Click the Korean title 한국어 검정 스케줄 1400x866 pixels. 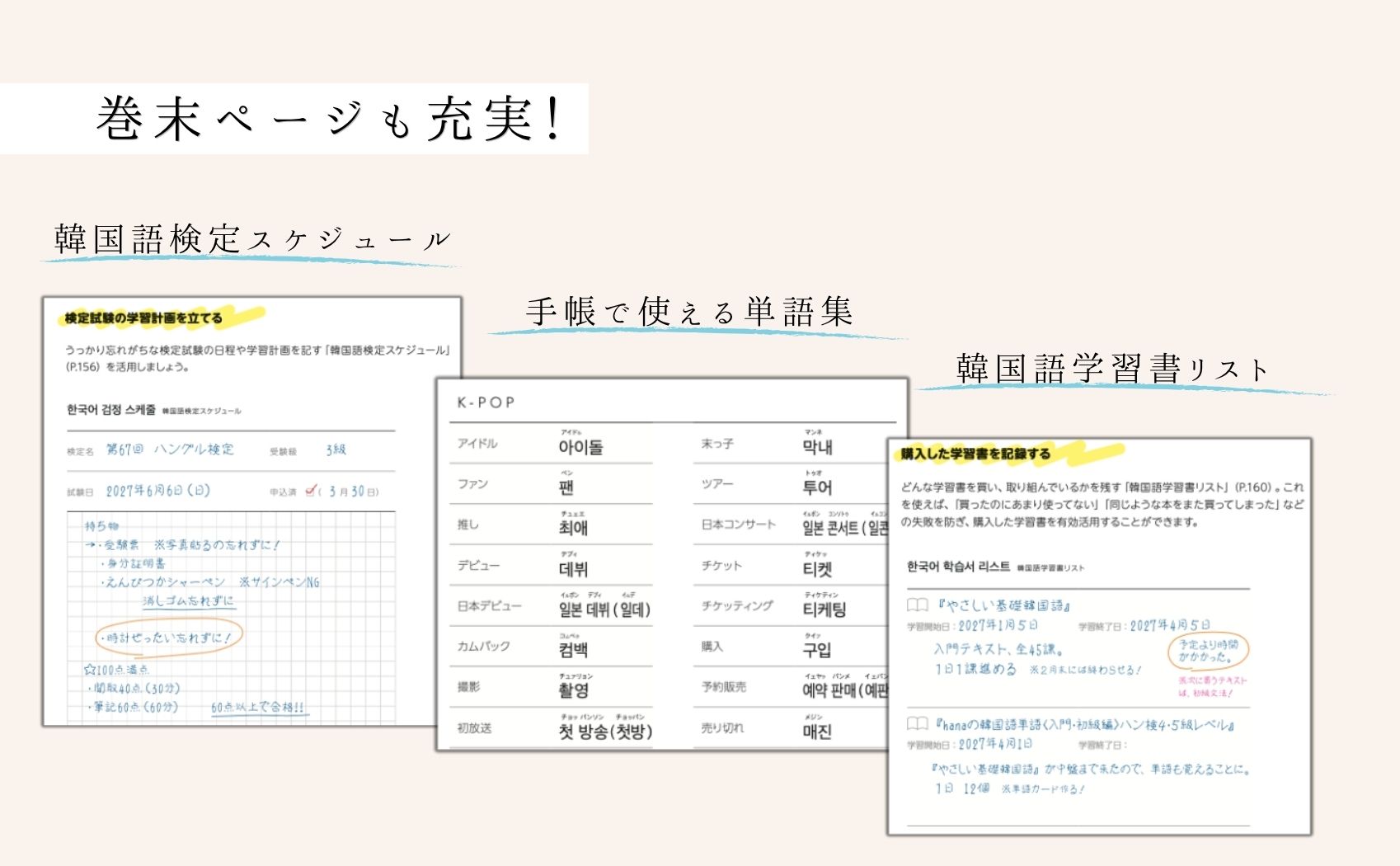[111, 409]
